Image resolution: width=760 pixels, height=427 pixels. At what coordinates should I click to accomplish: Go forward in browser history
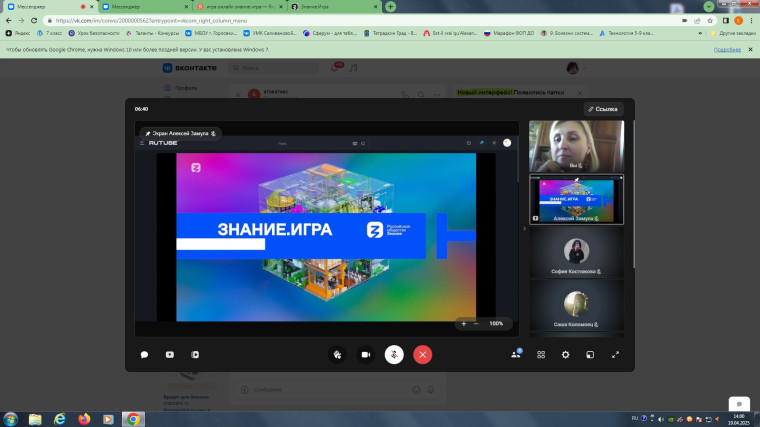tap(21, 20)
